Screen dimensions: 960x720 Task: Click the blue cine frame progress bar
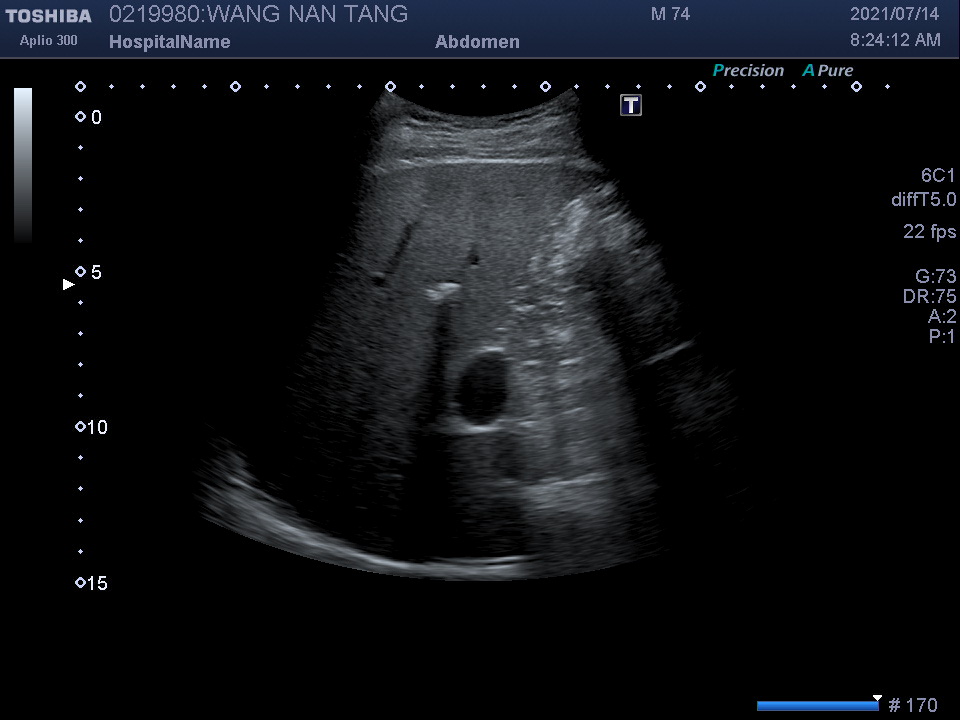pyautogui.click(x=817, y=706)
